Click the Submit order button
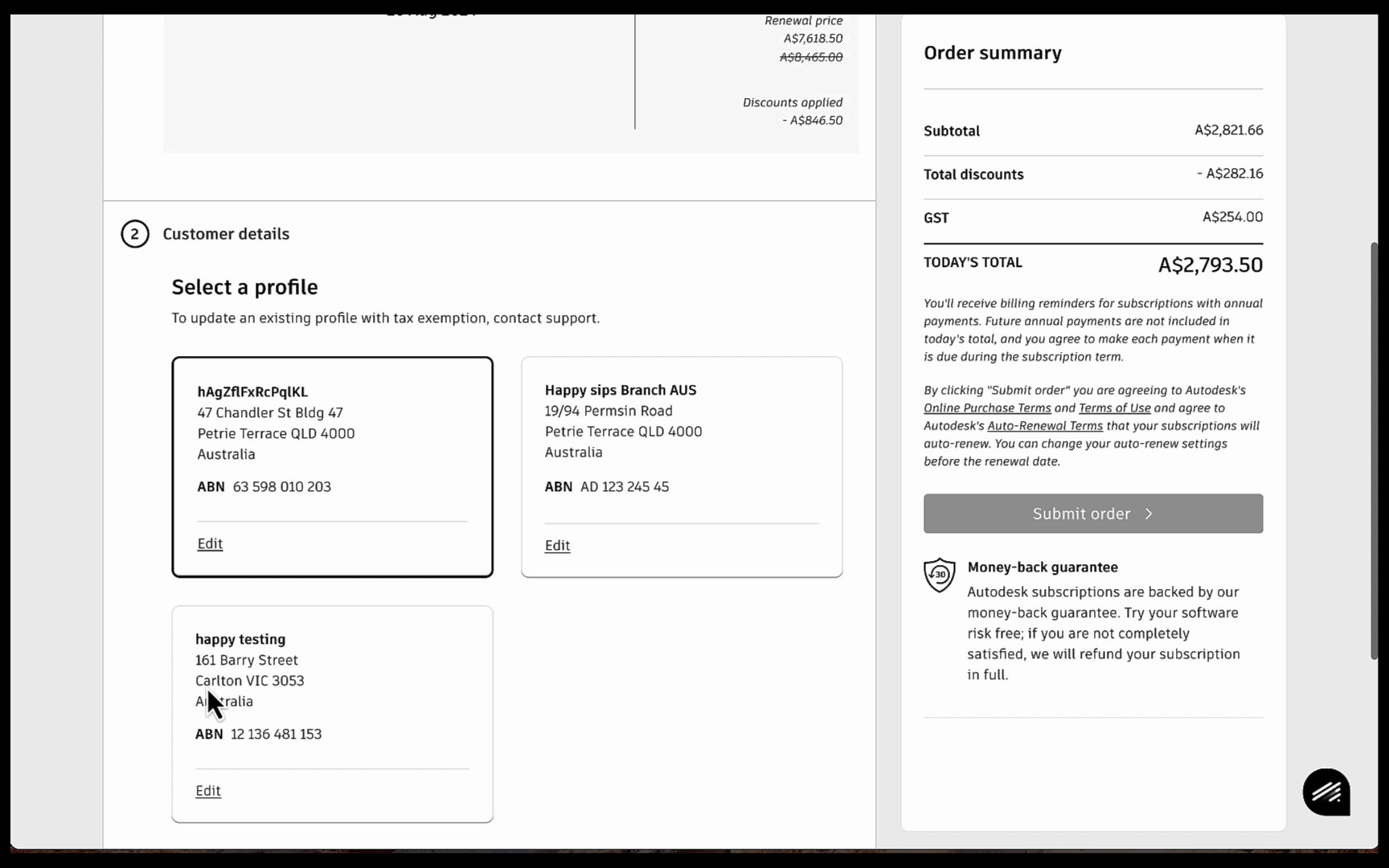Screen dimensions: 1389x868 1092,514
